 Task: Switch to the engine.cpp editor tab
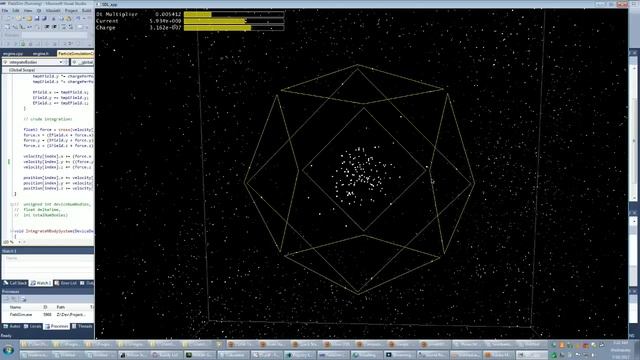pyautogui.click(x=13, y=53)
